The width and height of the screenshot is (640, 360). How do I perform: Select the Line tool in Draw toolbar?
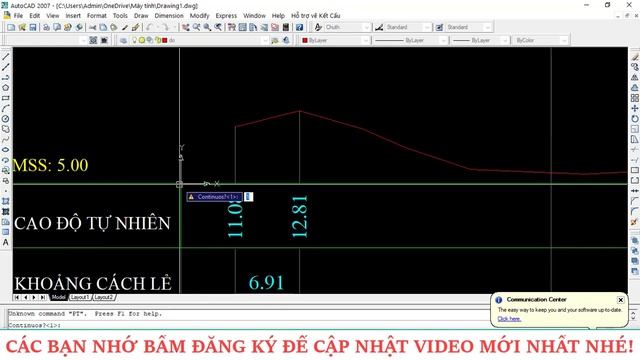pos(6,56)
